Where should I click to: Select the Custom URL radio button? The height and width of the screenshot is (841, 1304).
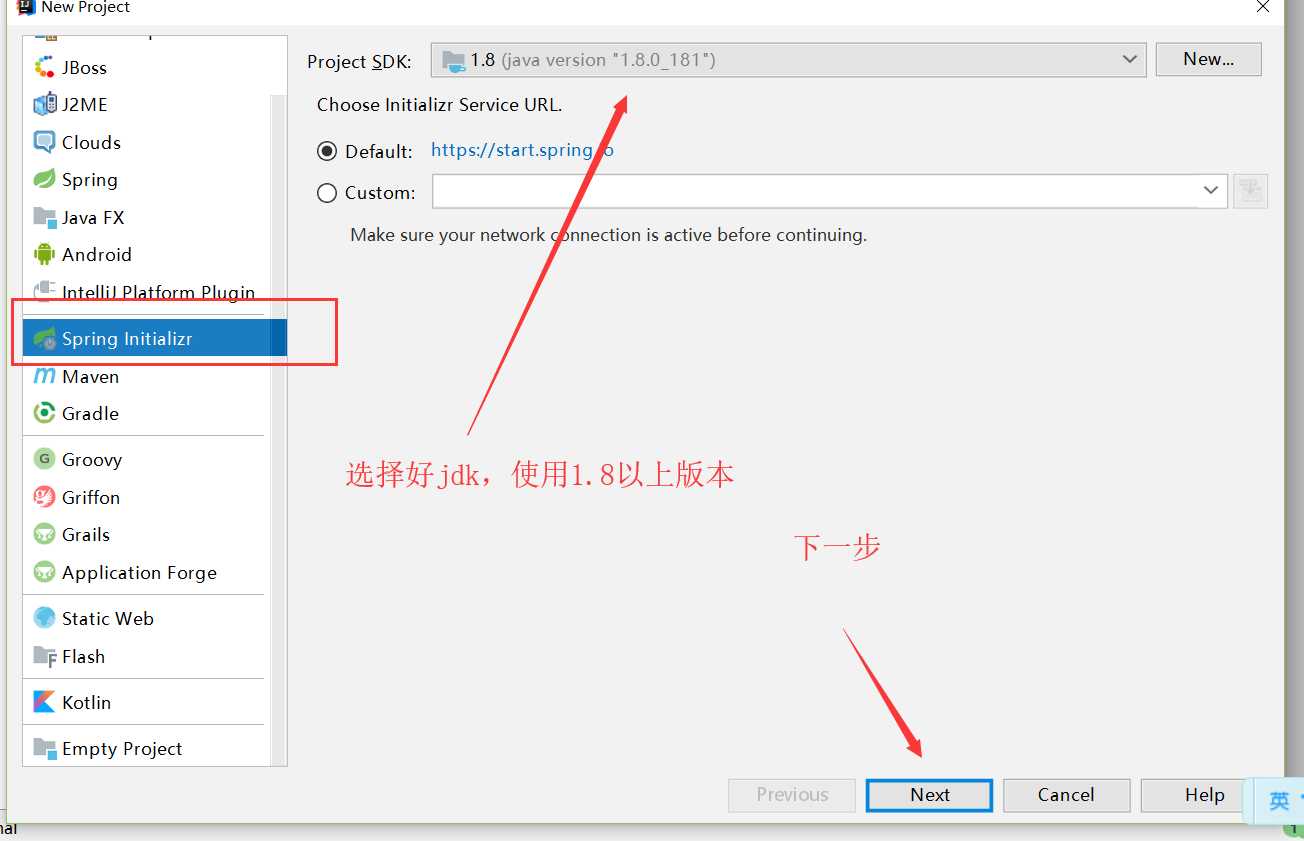[x=327, y=193]
